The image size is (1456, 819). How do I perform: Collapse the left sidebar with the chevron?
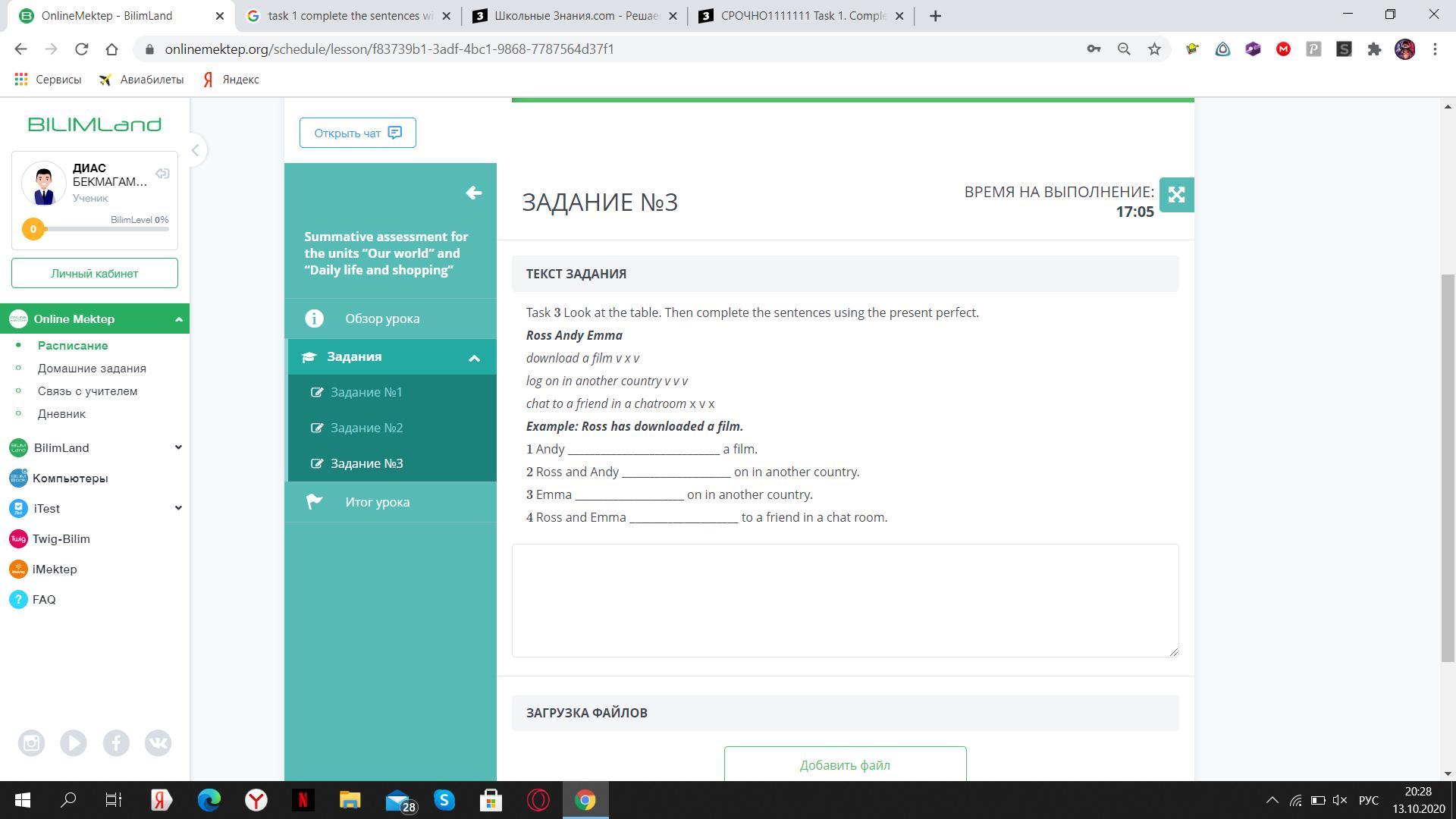(195, 150)
